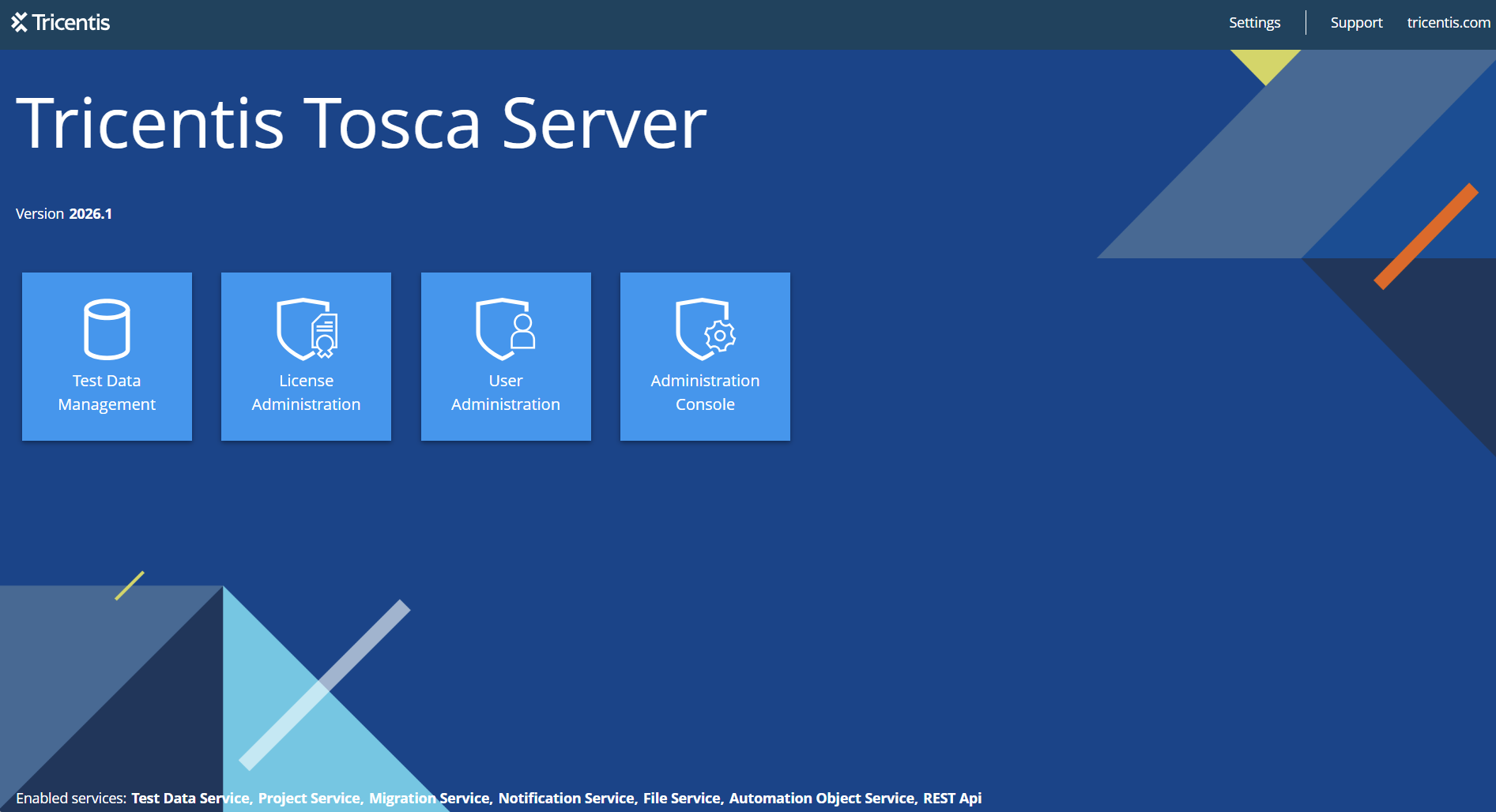Click "Automation Object Service" in enabled services
The height and width of the screenshot is (812, 1496).
821,799
